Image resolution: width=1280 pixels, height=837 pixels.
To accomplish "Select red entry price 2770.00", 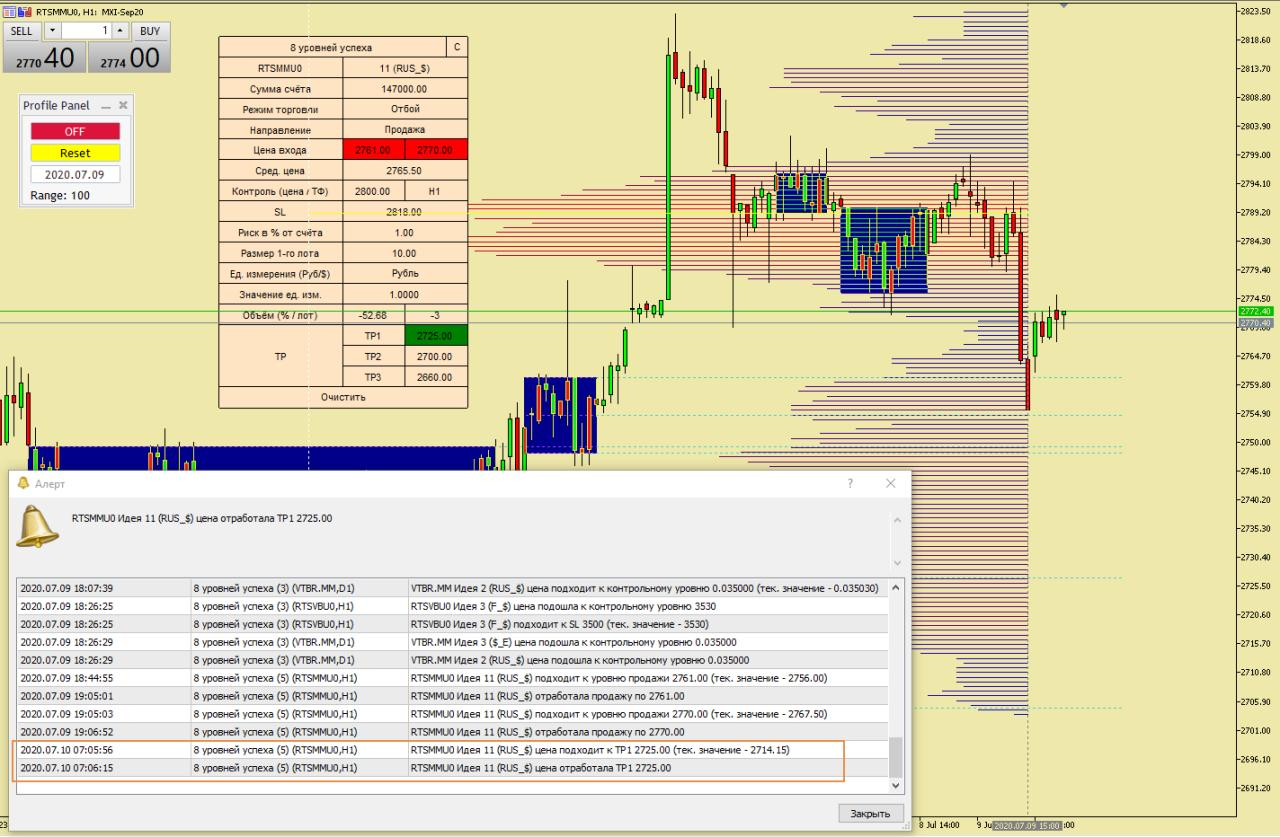I will point(436,150).
